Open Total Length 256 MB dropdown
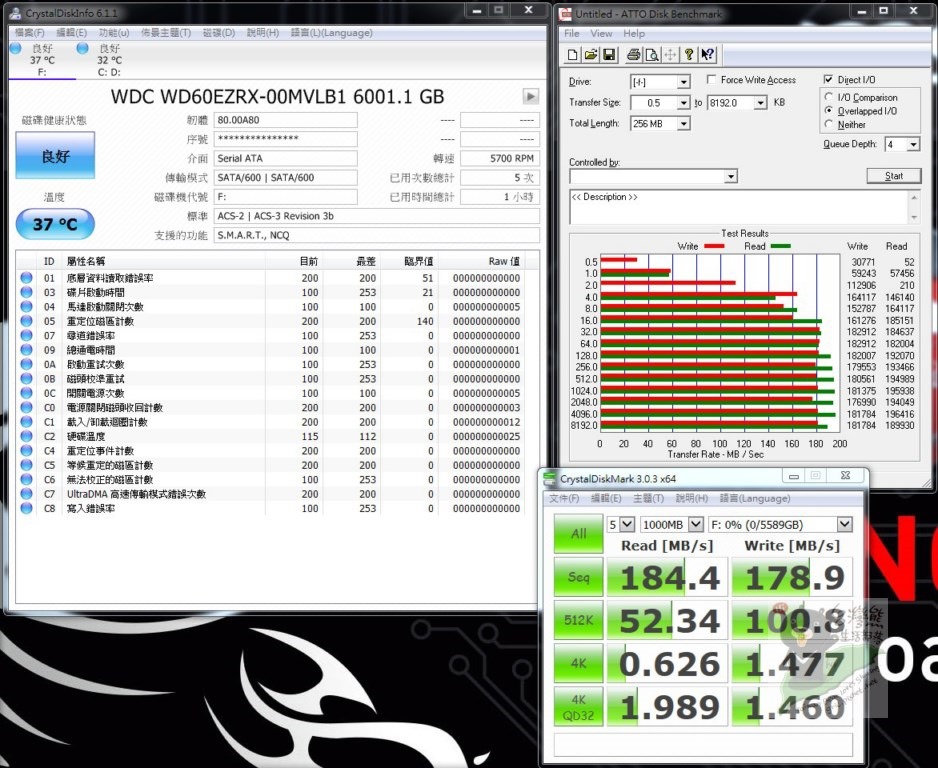This screenshot has height=768, width=938. tap(684, 124)
